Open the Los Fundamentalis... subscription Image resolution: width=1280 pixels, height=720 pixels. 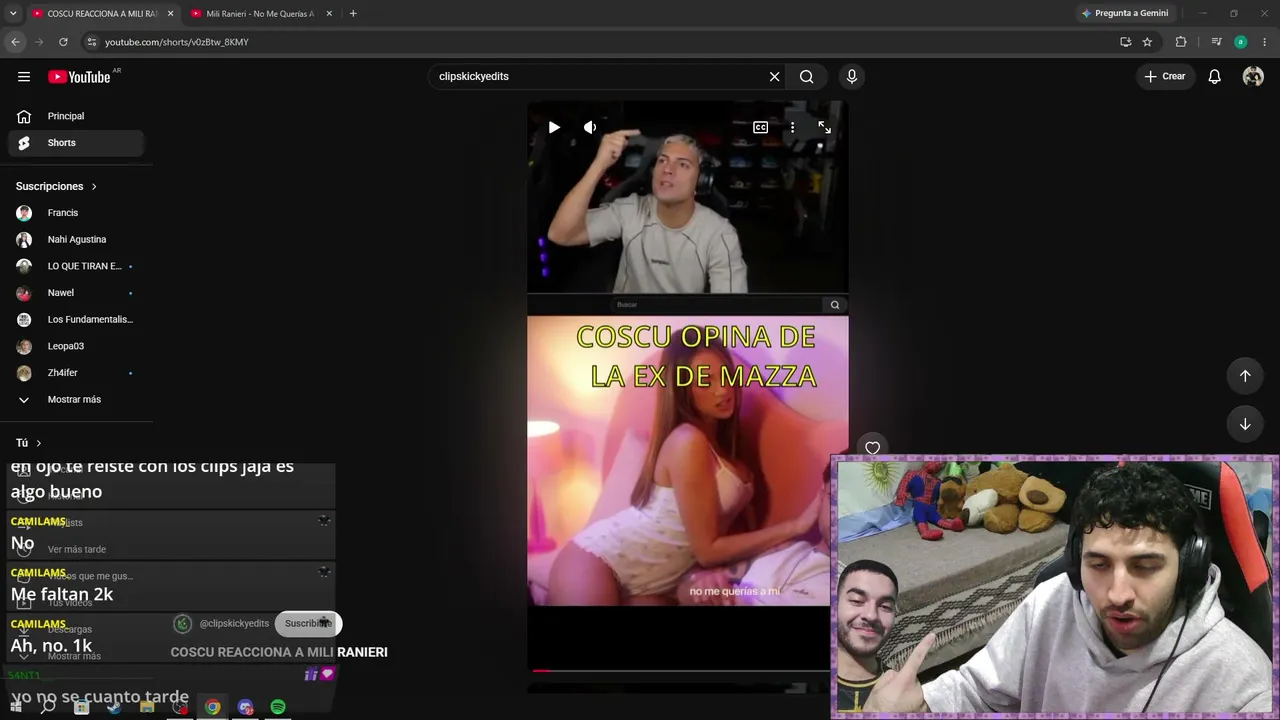(76, 320)
